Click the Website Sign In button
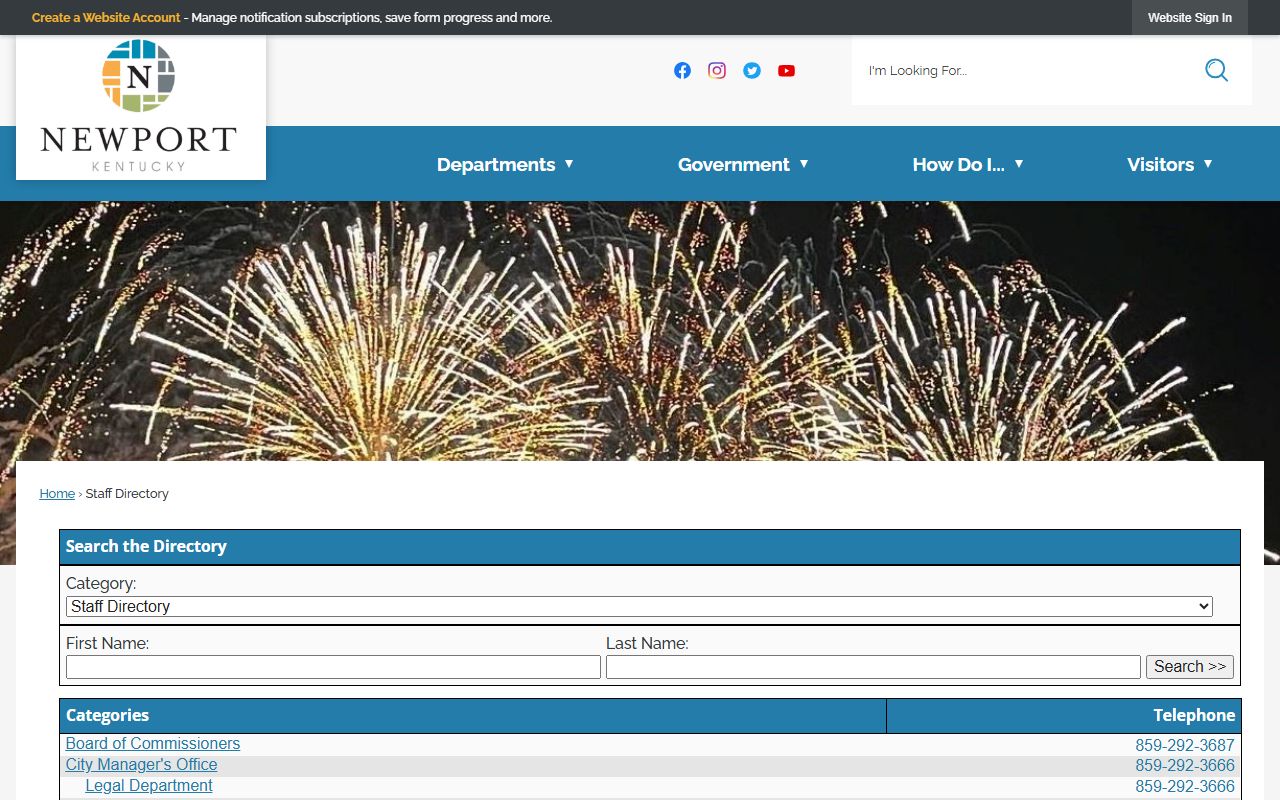This screenshot has width=1280, height=800. pyautogui.click(x=1190, y=18)
